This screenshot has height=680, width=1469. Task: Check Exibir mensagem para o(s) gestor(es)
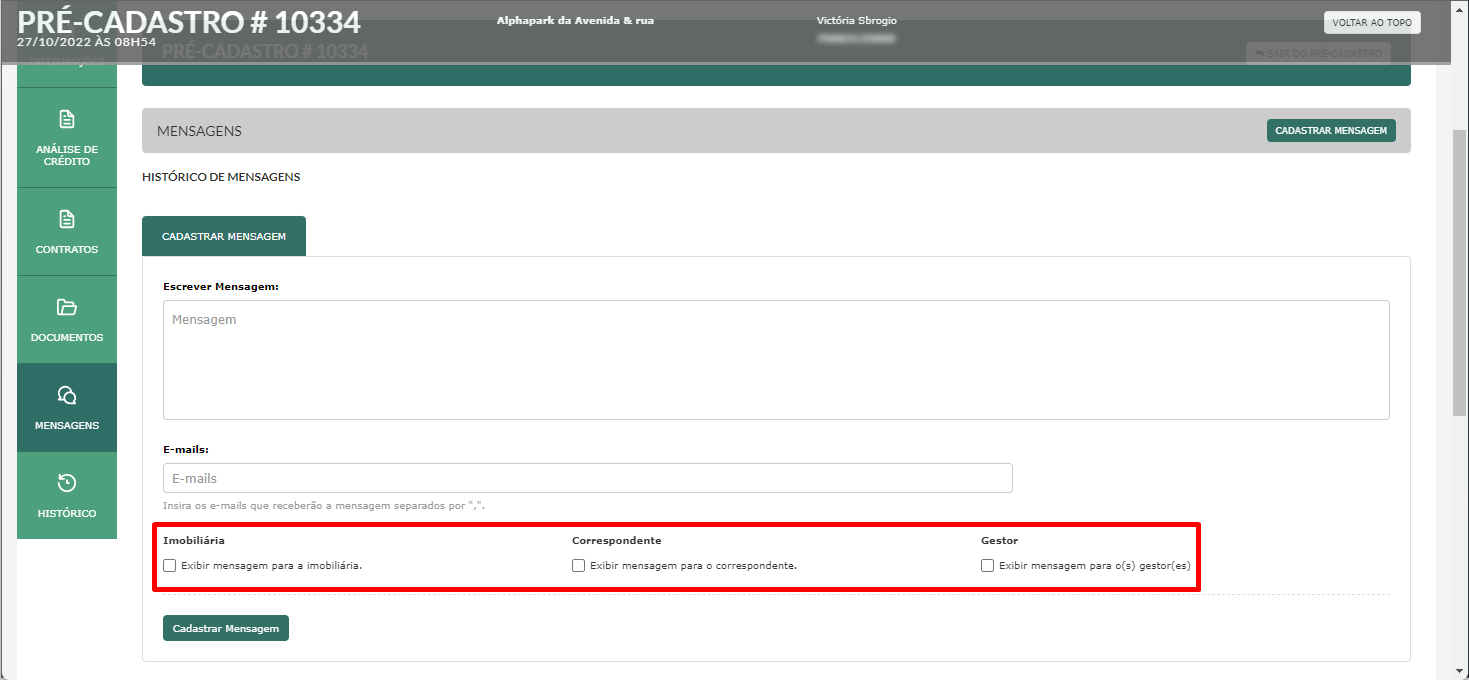pos(988,565)
